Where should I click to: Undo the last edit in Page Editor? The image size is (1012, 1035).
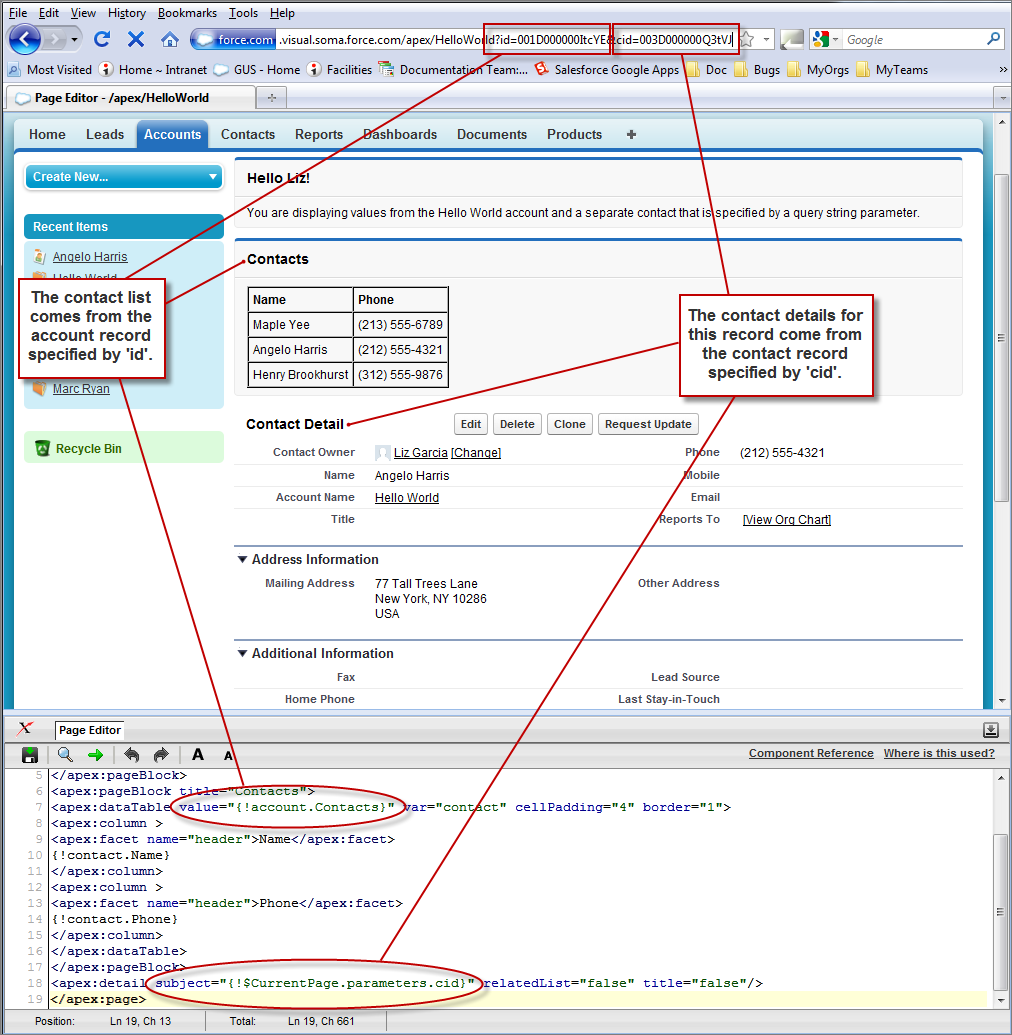tap(131, 755)
